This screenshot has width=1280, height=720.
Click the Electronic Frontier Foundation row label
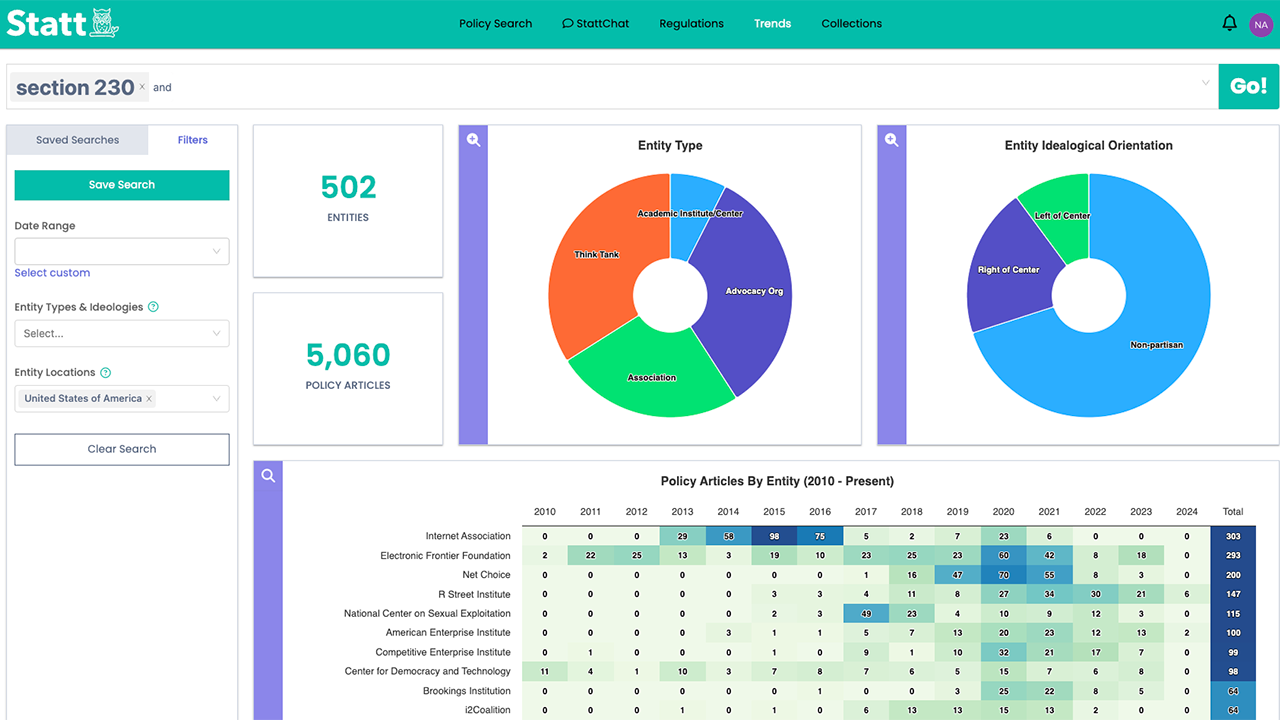tap(446, 556)
